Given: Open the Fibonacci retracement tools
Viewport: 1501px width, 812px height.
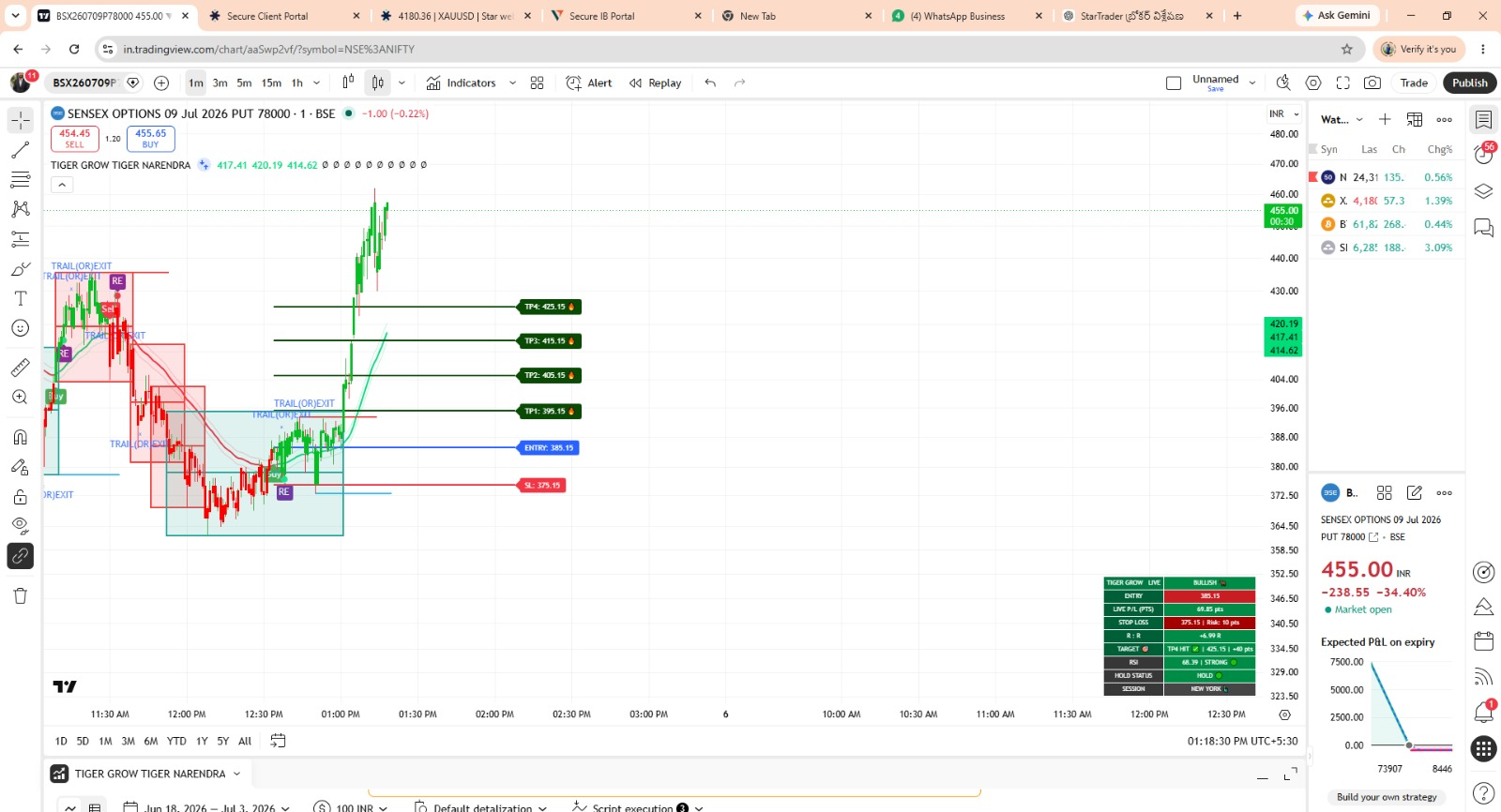Looking at the screenshot, I should coord(21,179).
